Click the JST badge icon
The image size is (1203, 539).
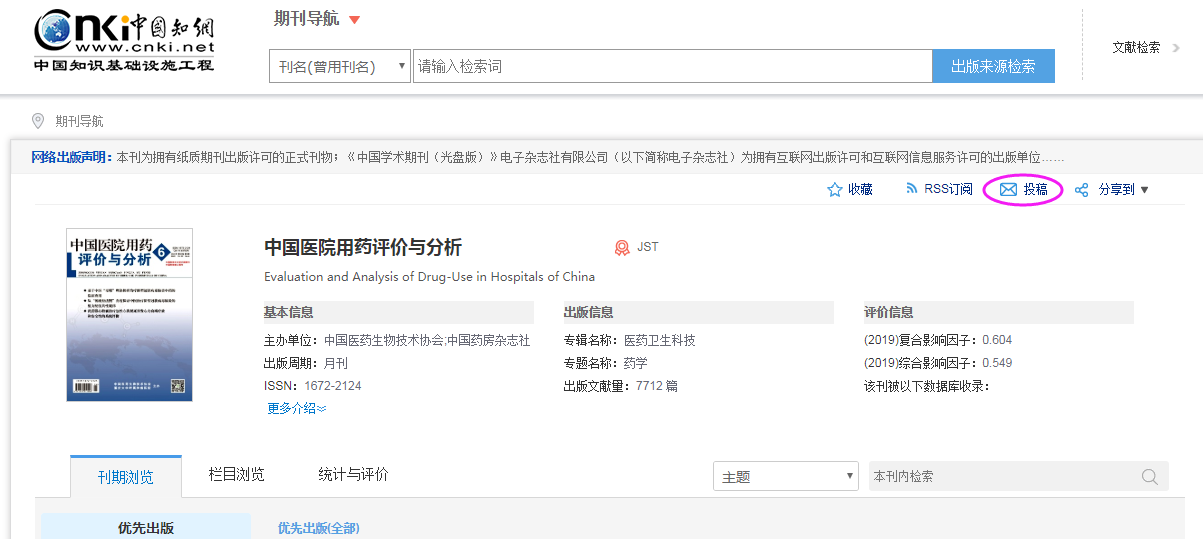tap(622, 247)
